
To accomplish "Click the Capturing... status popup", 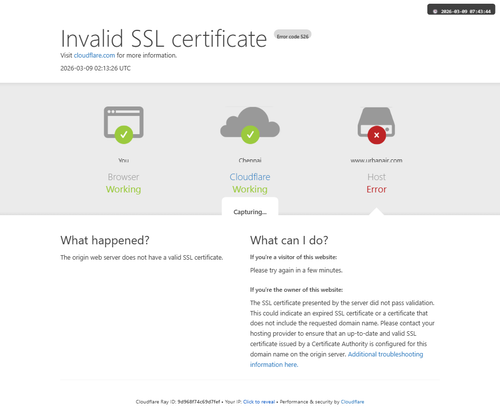I will [x=250, y=207].
